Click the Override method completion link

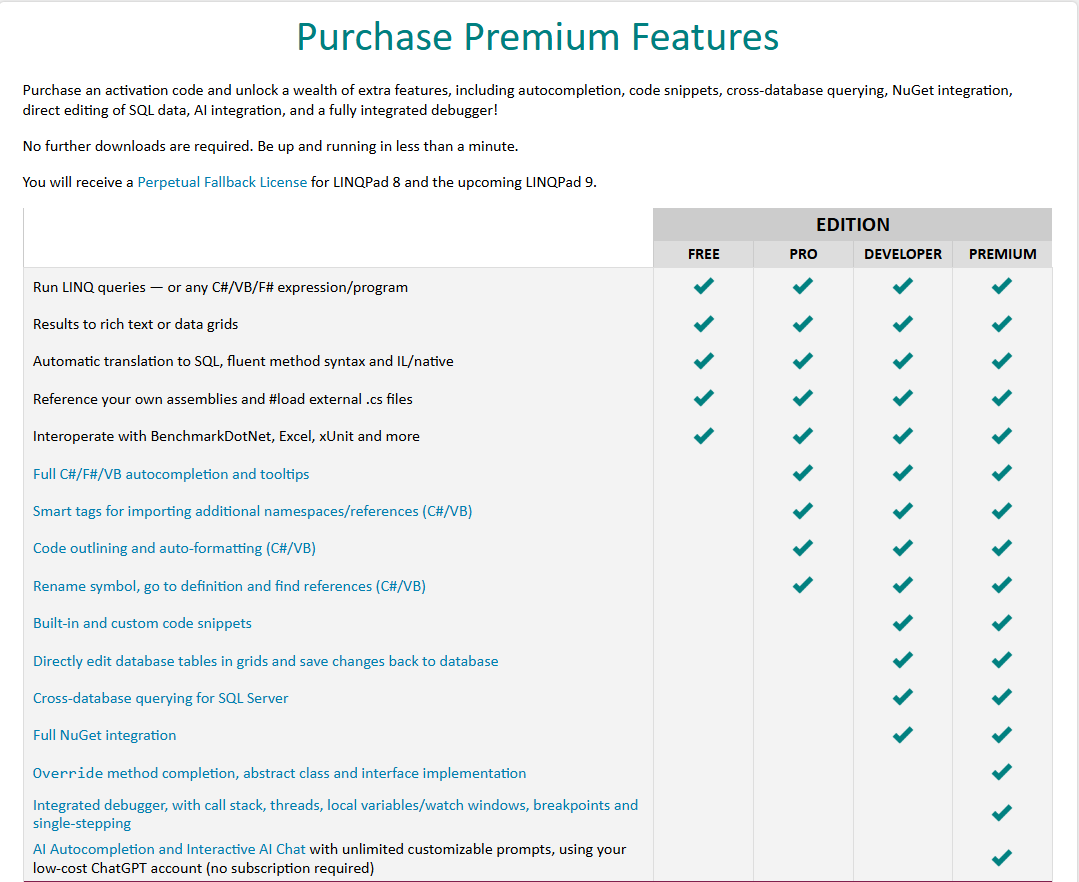tap(279, 773)
